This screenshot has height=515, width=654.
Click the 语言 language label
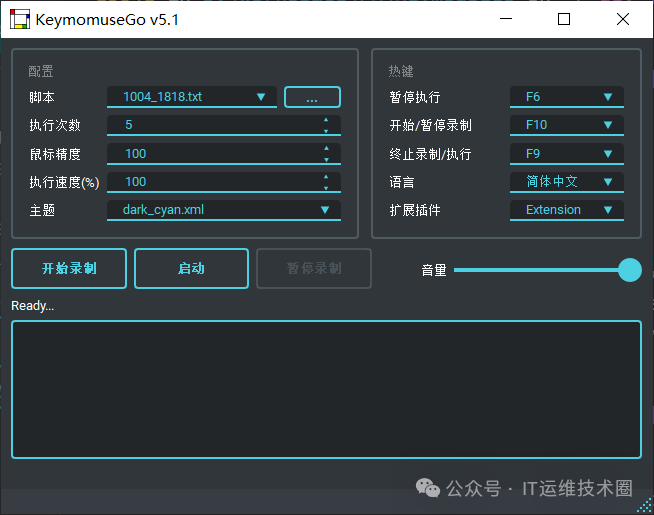click(402, 182)
